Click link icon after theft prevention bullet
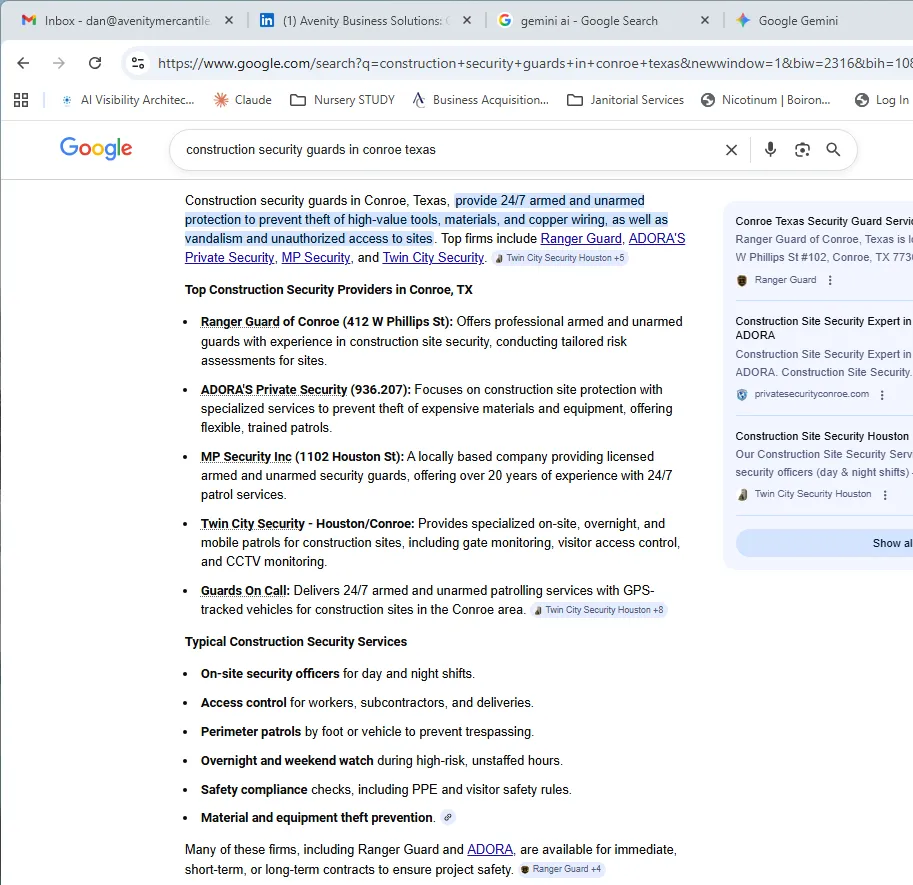913x885 pixels. click(x=447, y=817)
